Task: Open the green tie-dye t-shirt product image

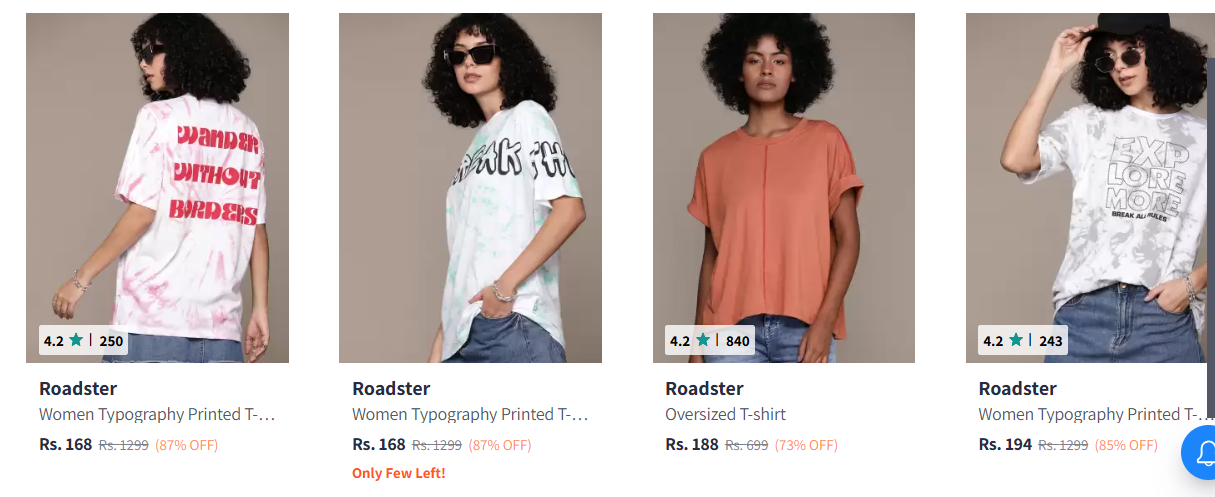Action: coord(470,188)
